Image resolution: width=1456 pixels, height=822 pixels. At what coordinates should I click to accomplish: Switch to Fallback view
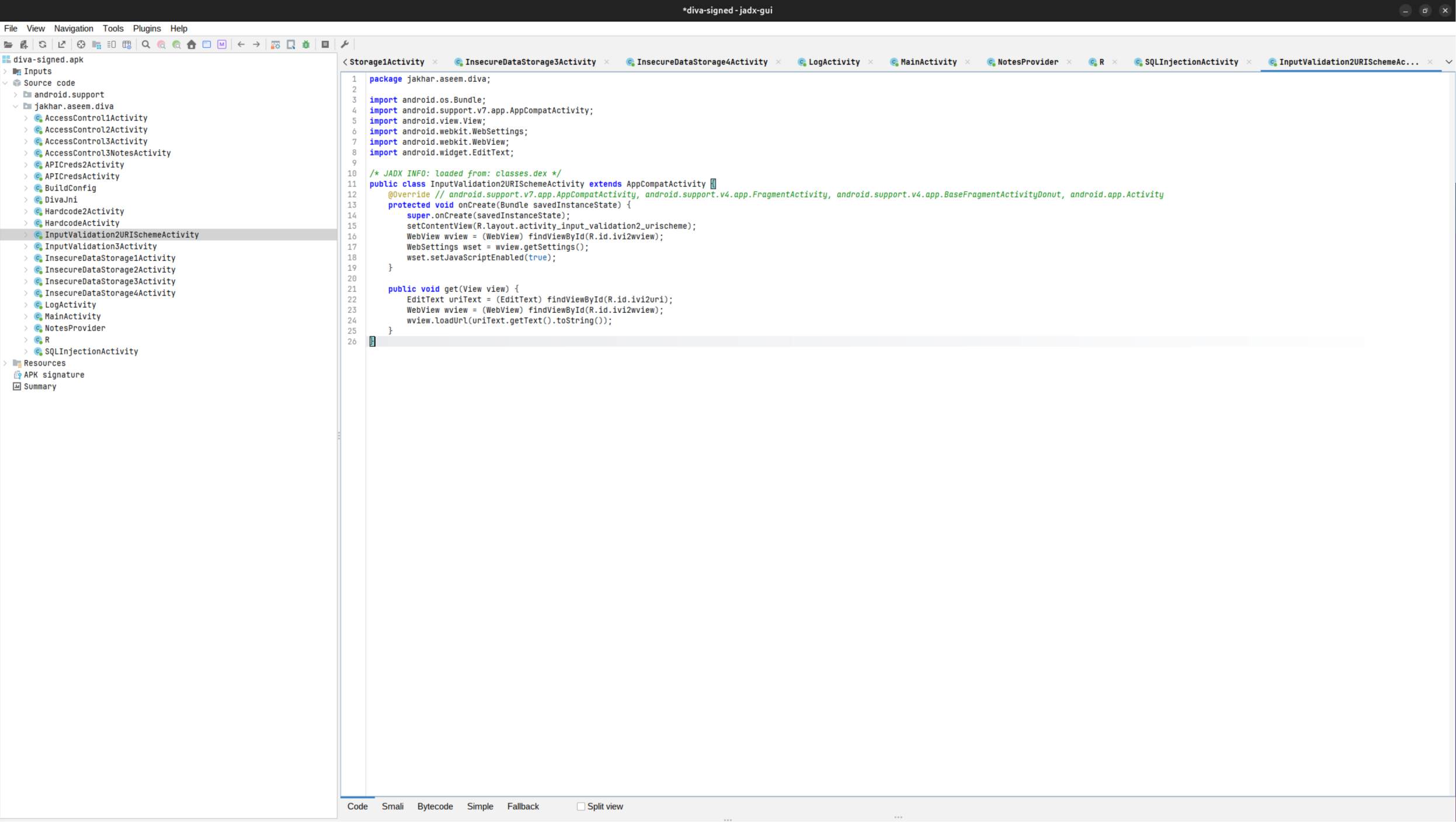point(523,806)
